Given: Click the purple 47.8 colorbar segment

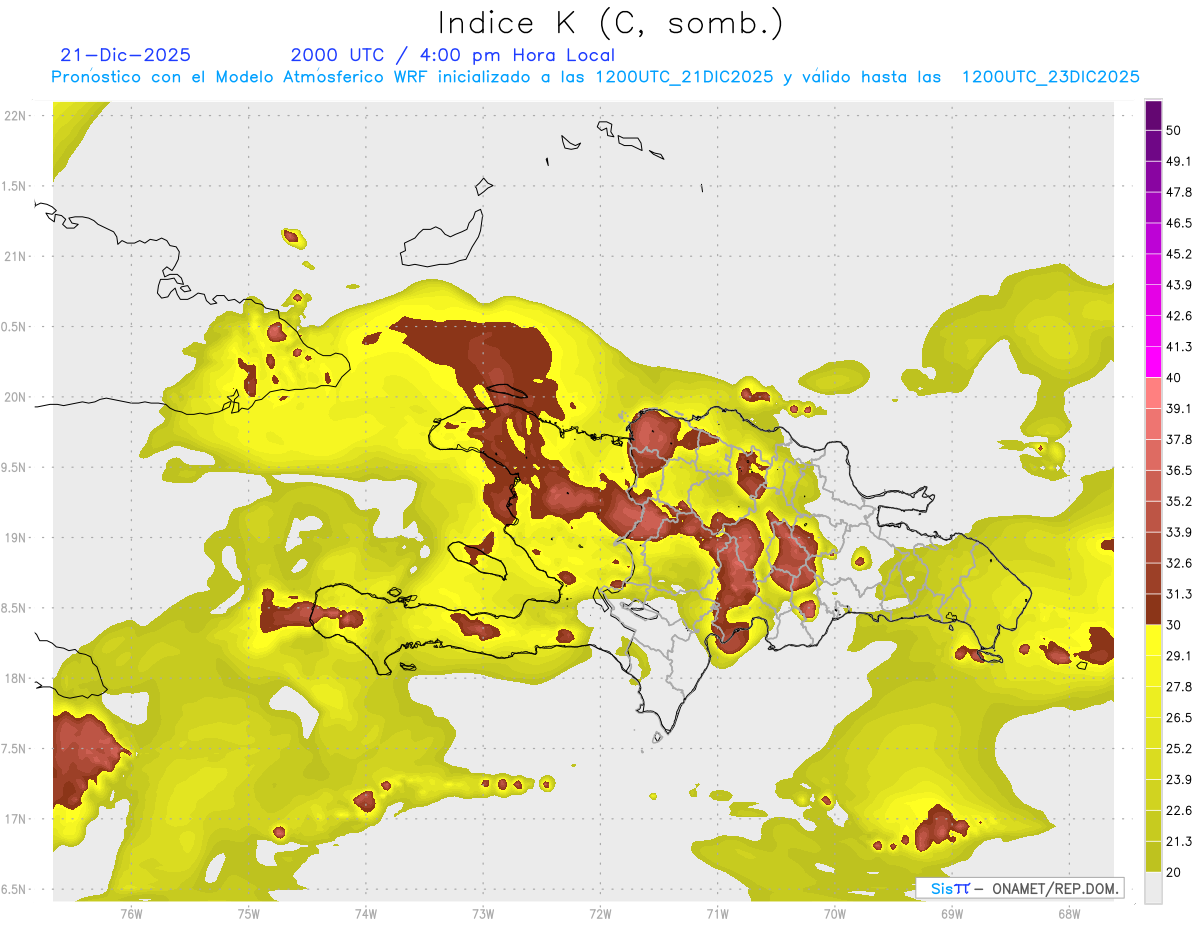Looking at the screenshot, I should coord(1153,176).
